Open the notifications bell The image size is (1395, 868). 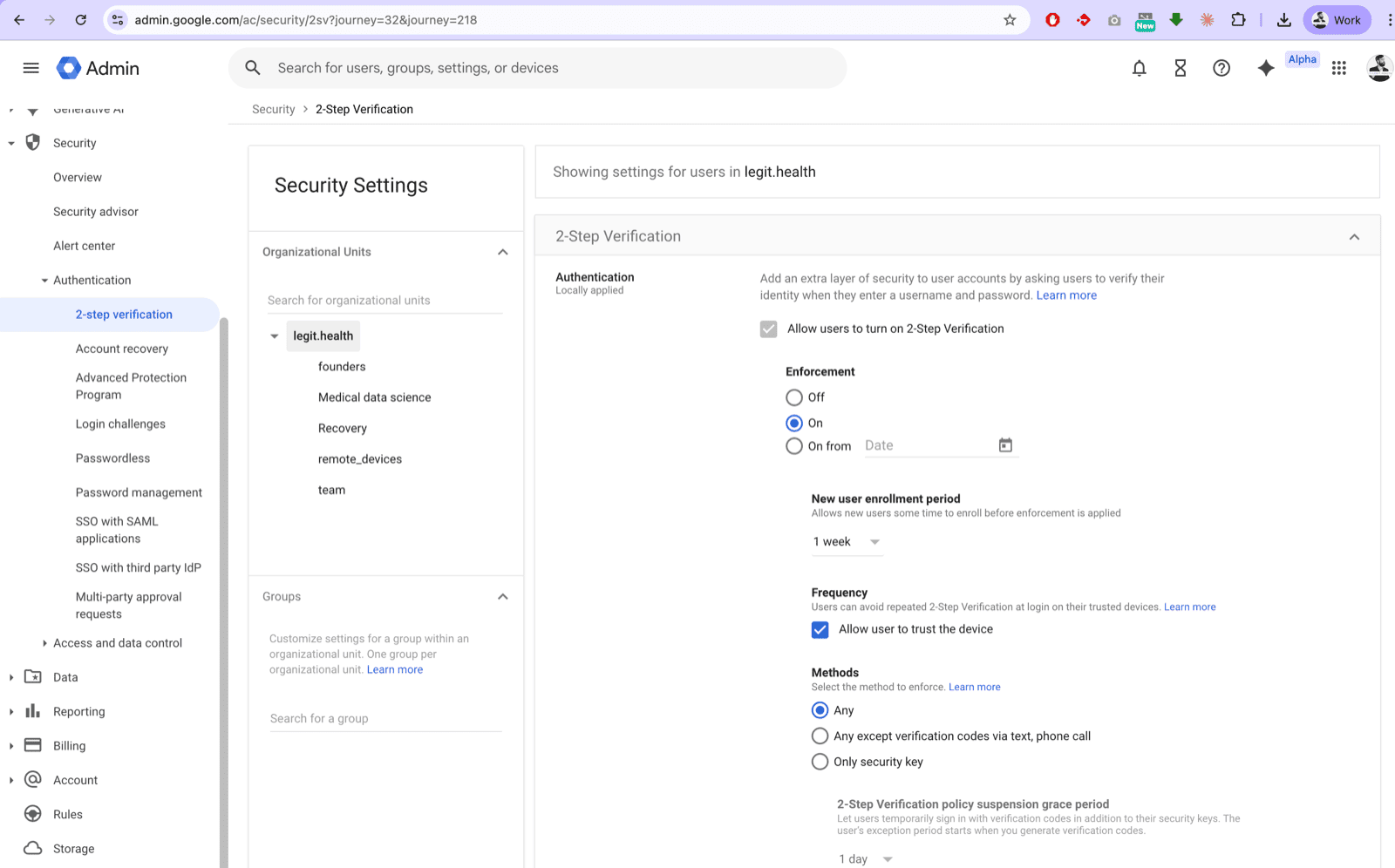(x=1139, y=68)
